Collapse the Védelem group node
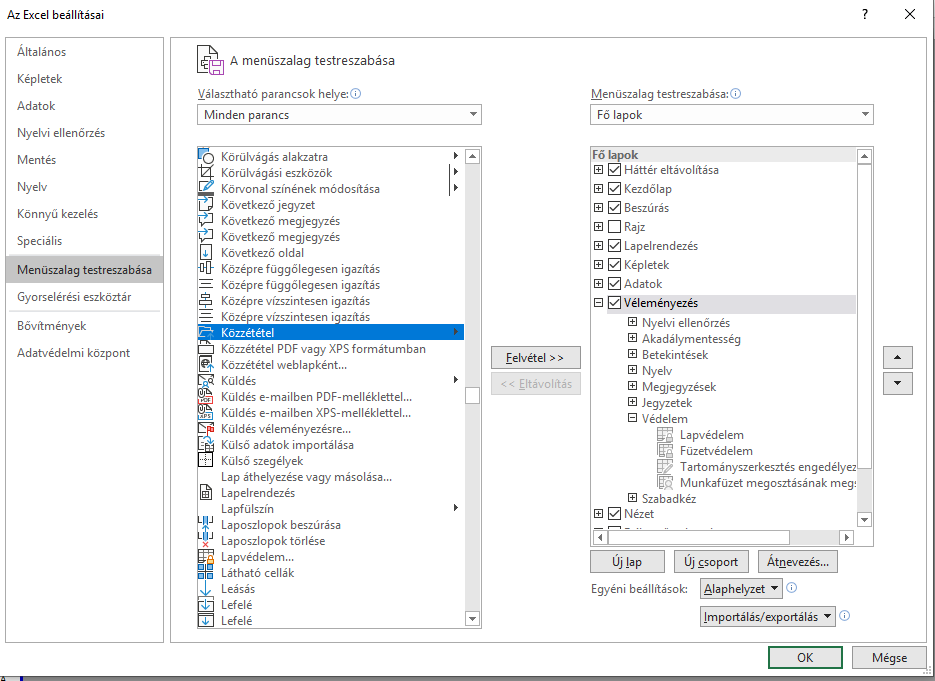This screenshot has width=935, height=681. point(633,418)
